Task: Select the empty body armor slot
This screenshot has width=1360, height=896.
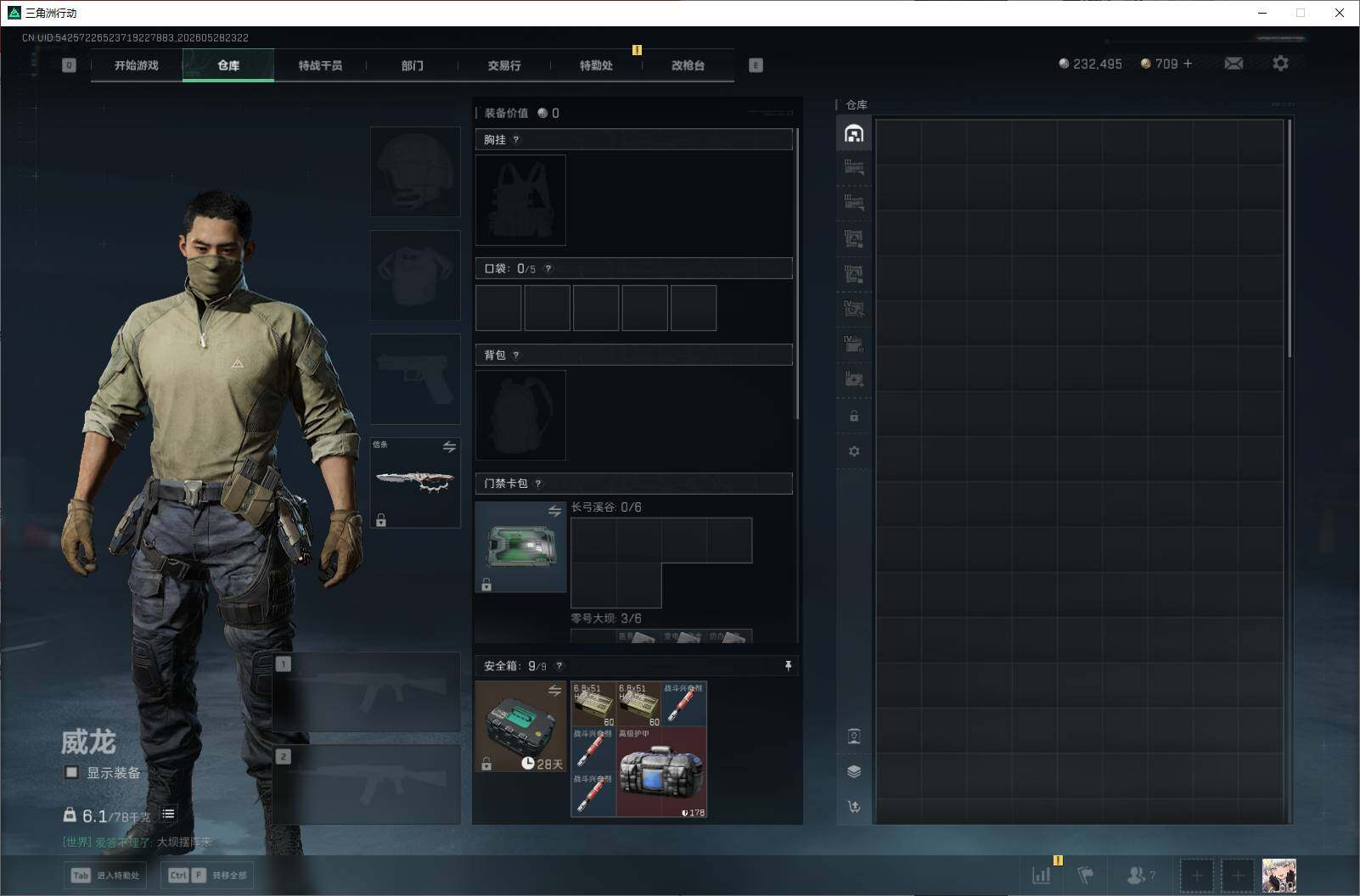Action: tap(415, 275)
